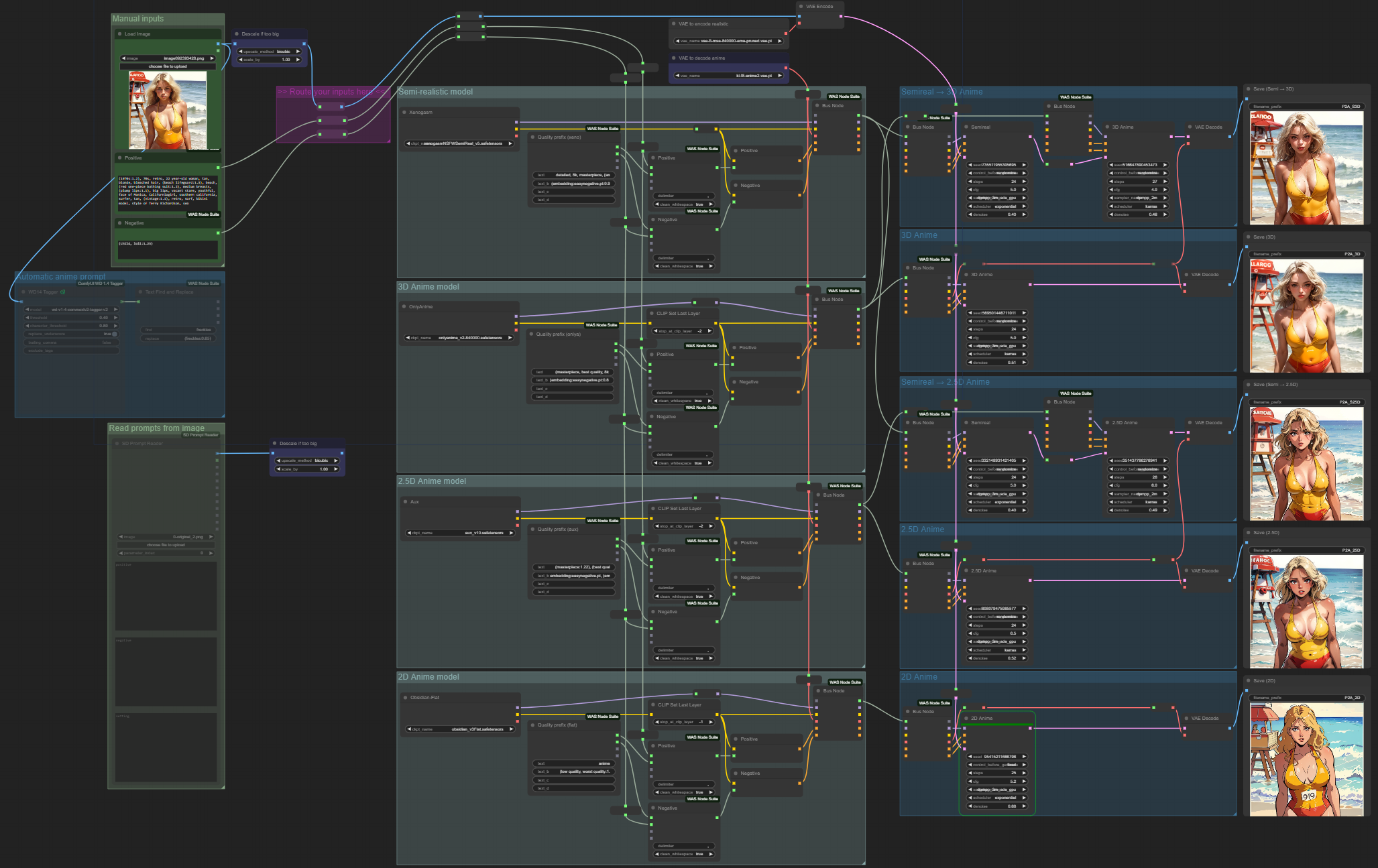Click choose file to upload button
This screenshot has height=868, width=1378.
pyautogui.click(x=168, y=66)
